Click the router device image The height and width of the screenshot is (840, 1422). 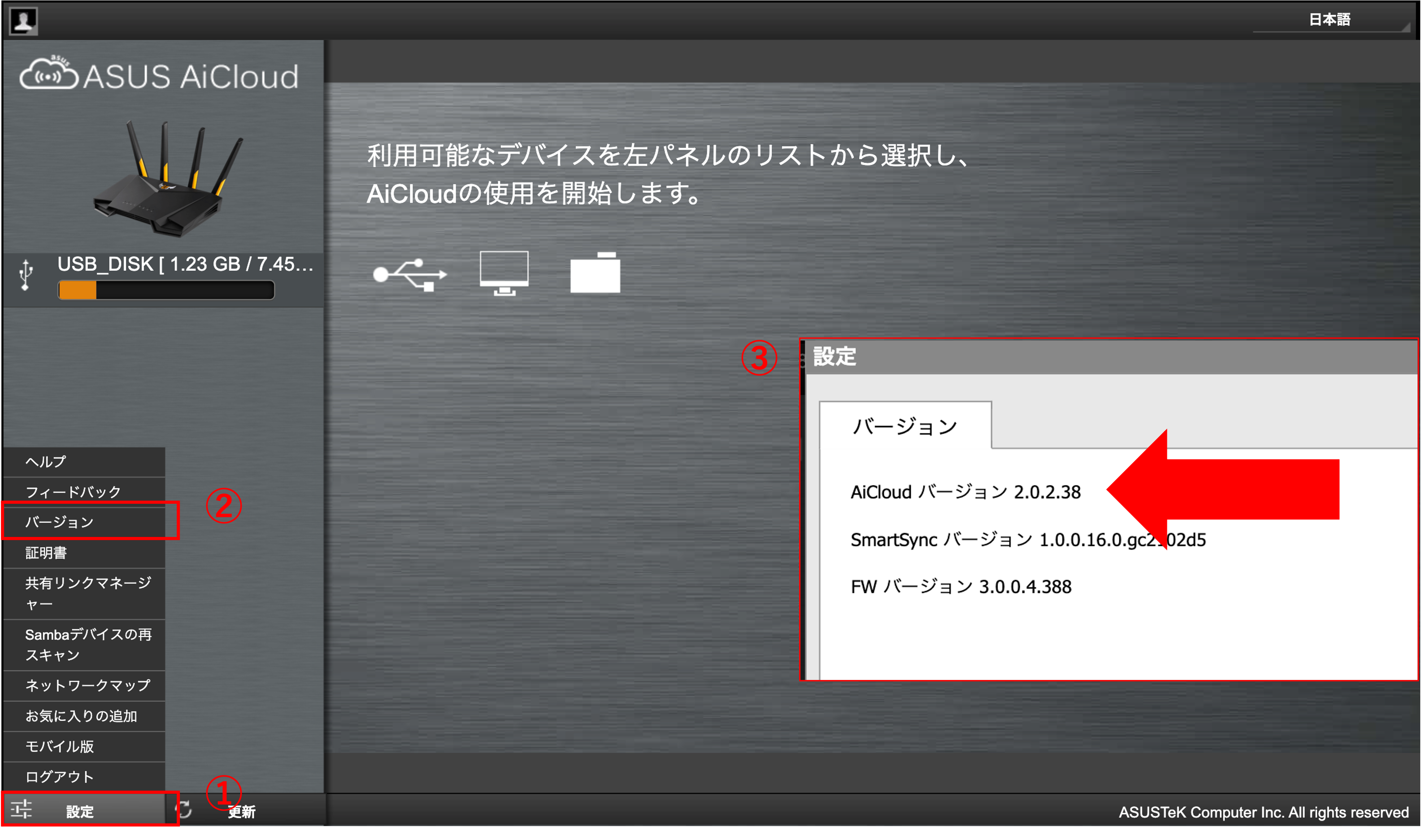(x=168, y=178)
